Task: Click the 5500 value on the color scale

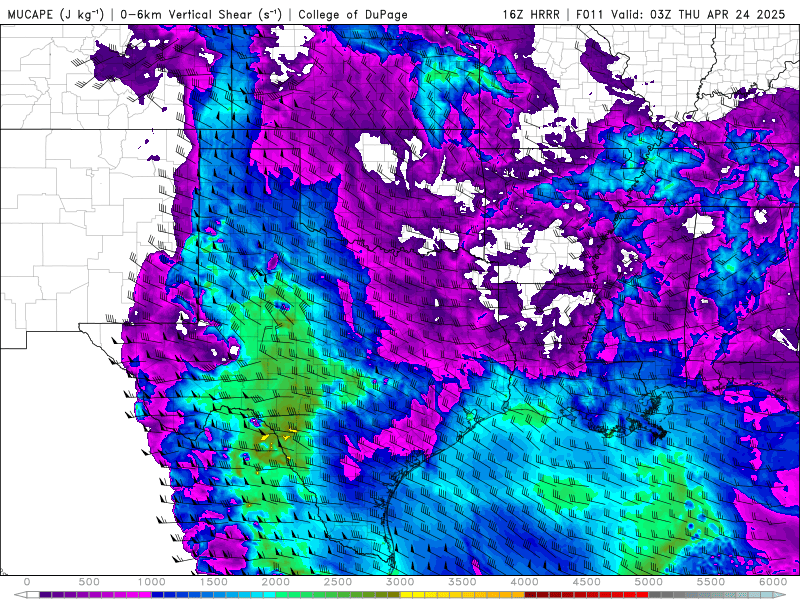Action: click(712, 582)
